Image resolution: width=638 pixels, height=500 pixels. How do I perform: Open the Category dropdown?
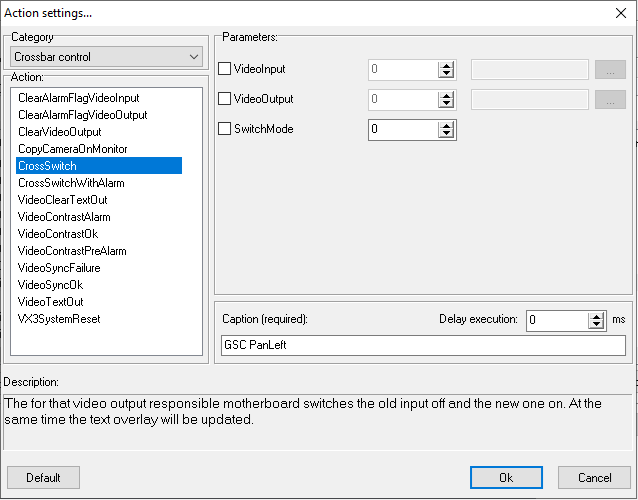tap(107, 57)
